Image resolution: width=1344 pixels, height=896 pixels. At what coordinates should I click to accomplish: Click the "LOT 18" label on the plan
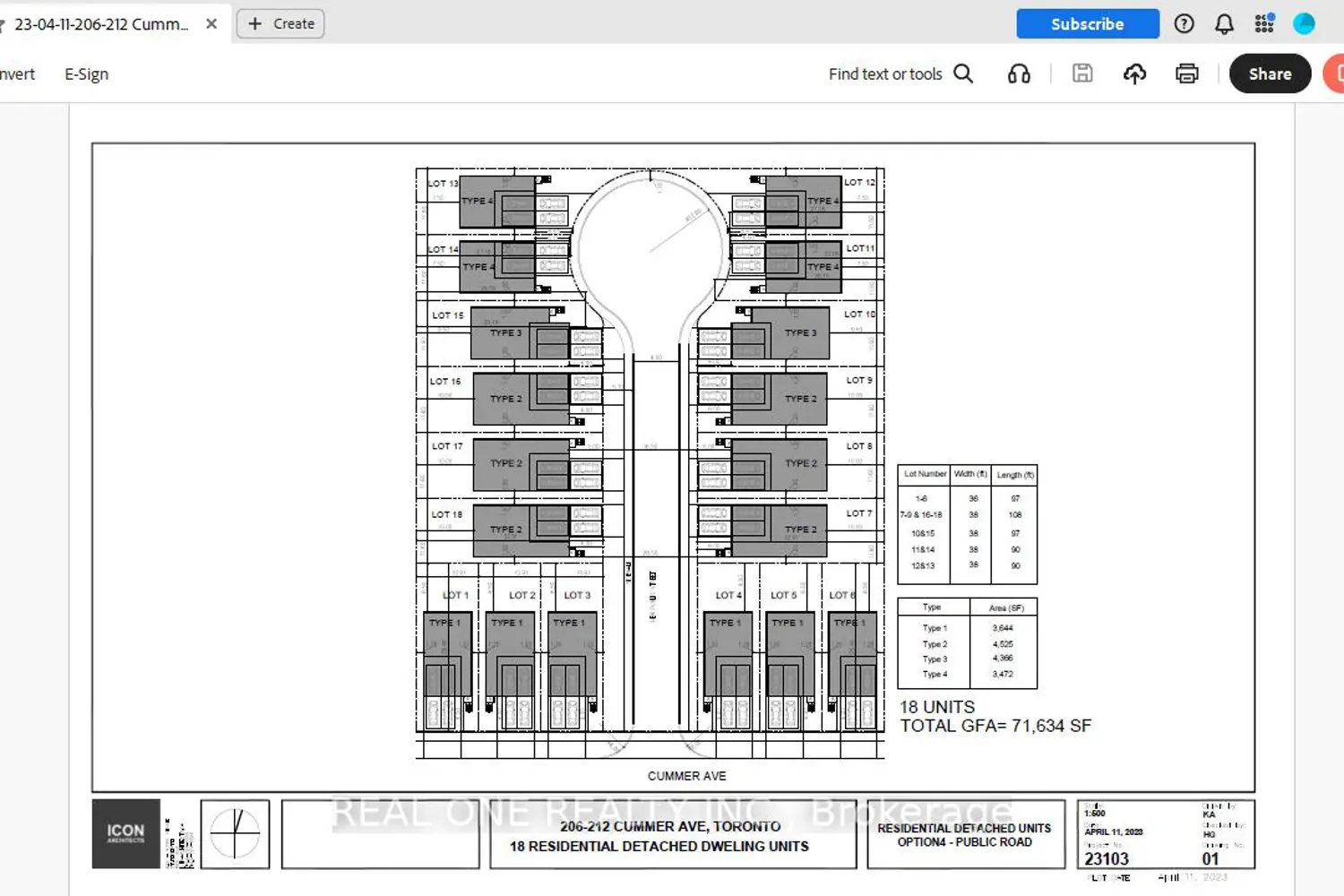point(447,514)
